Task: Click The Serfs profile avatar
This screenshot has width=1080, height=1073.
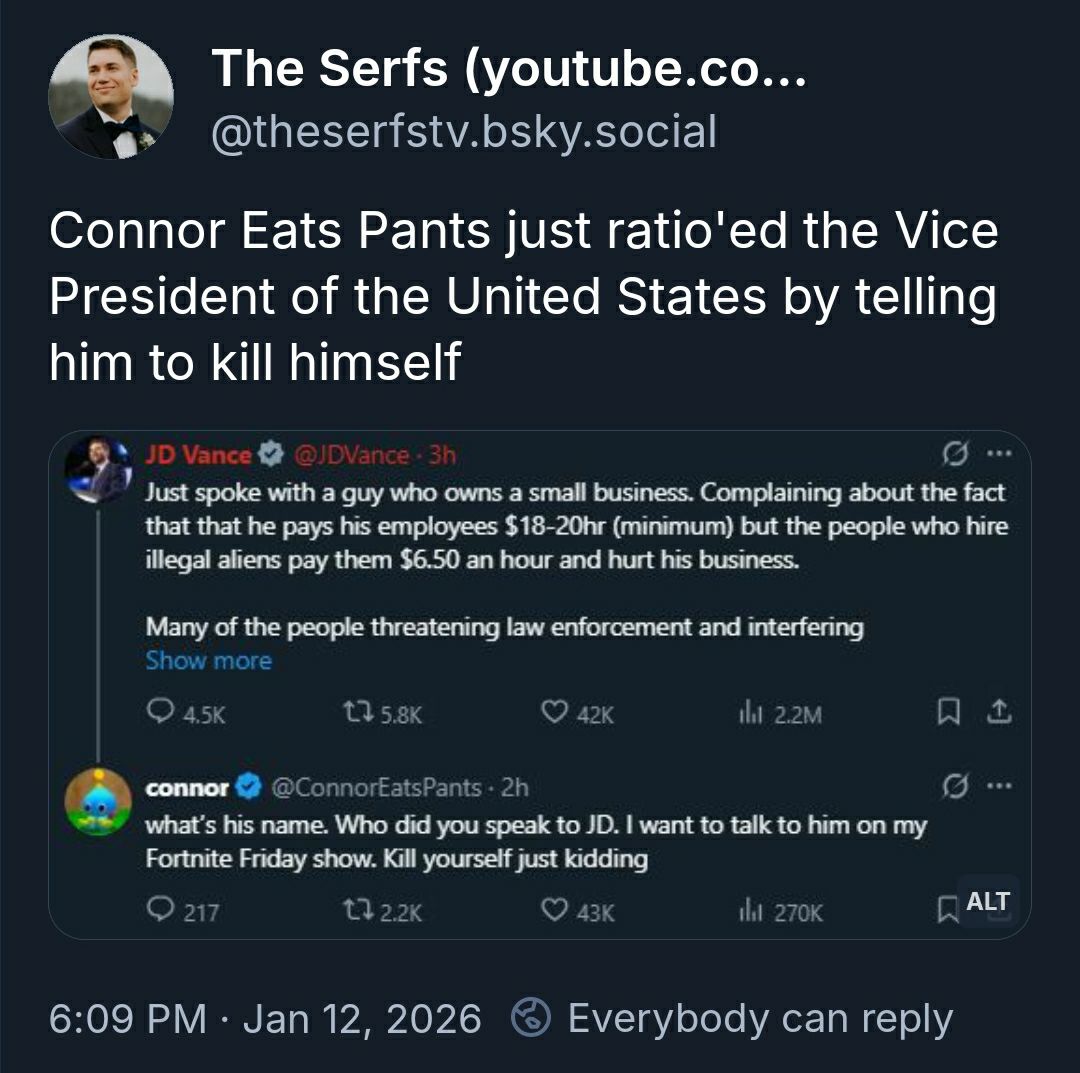Action: (111, 97)
